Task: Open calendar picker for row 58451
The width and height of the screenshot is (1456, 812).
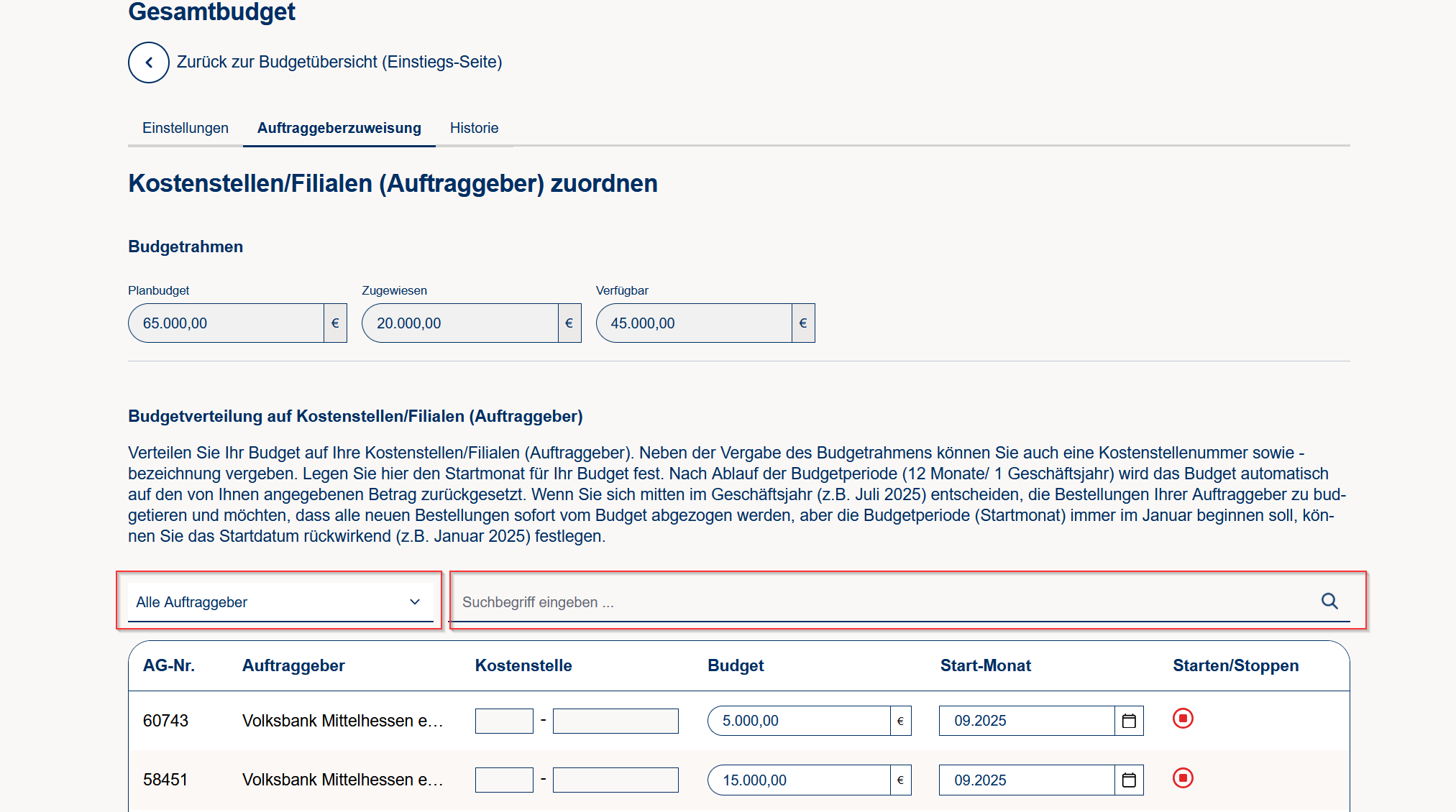Action: 1129,780
